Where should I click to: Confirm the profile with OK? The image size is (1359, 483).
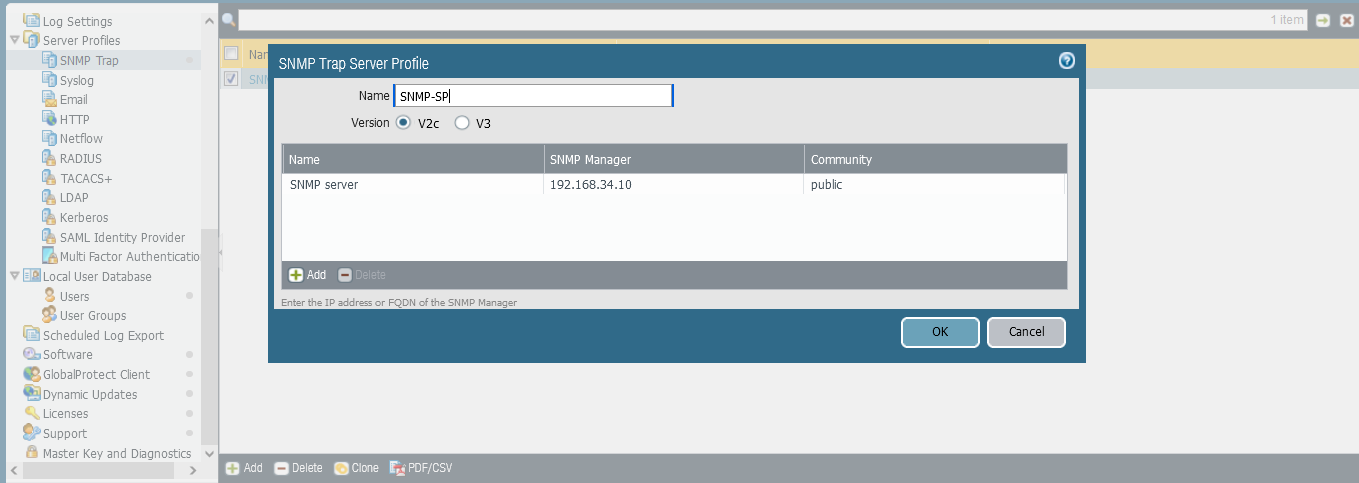click(x=940, y=332)
